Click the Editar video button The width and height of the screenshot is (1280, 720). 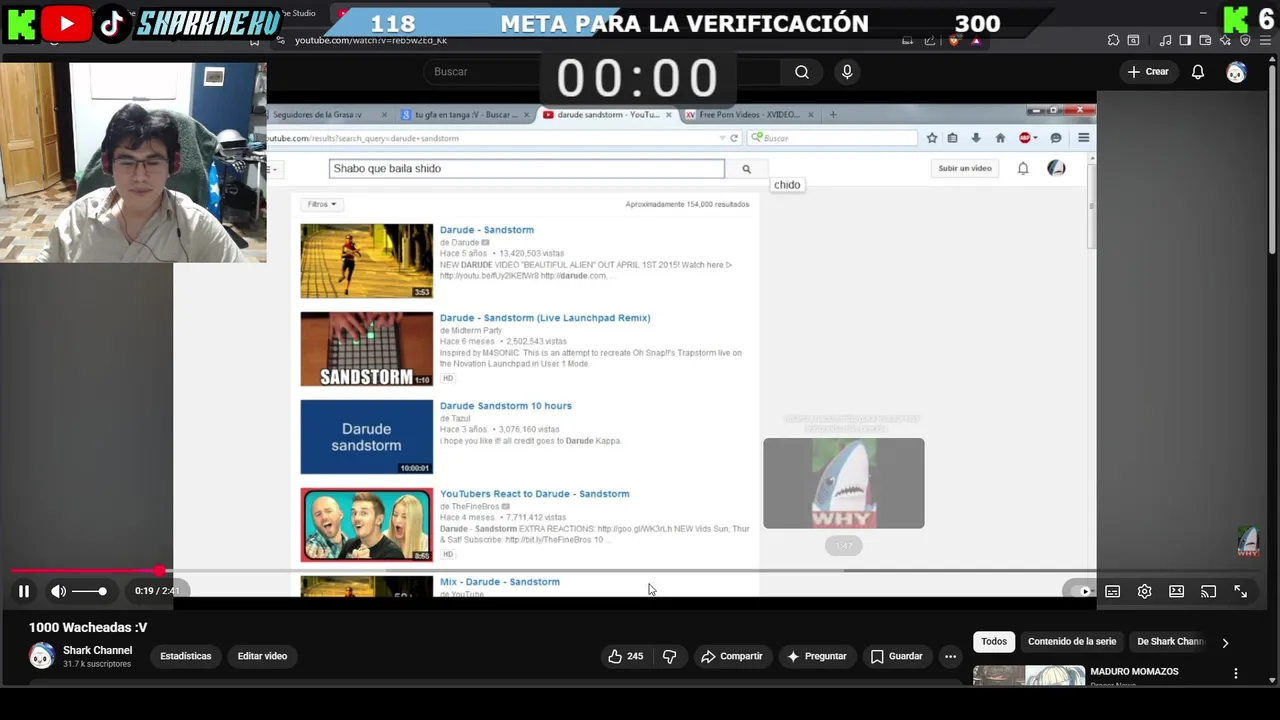pyautogui.click(x=262, y=656)
